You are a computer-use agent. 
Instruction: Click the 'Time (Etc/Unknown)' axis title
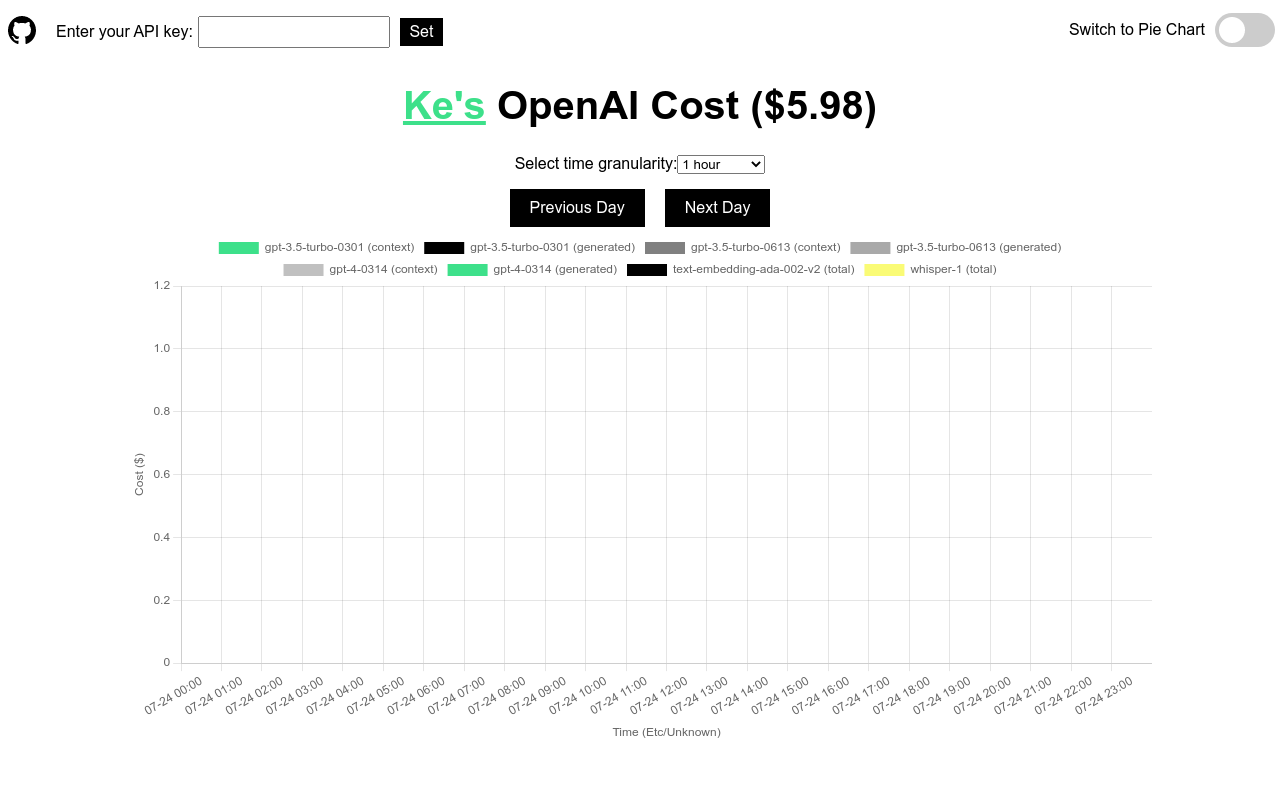(667, 732)
